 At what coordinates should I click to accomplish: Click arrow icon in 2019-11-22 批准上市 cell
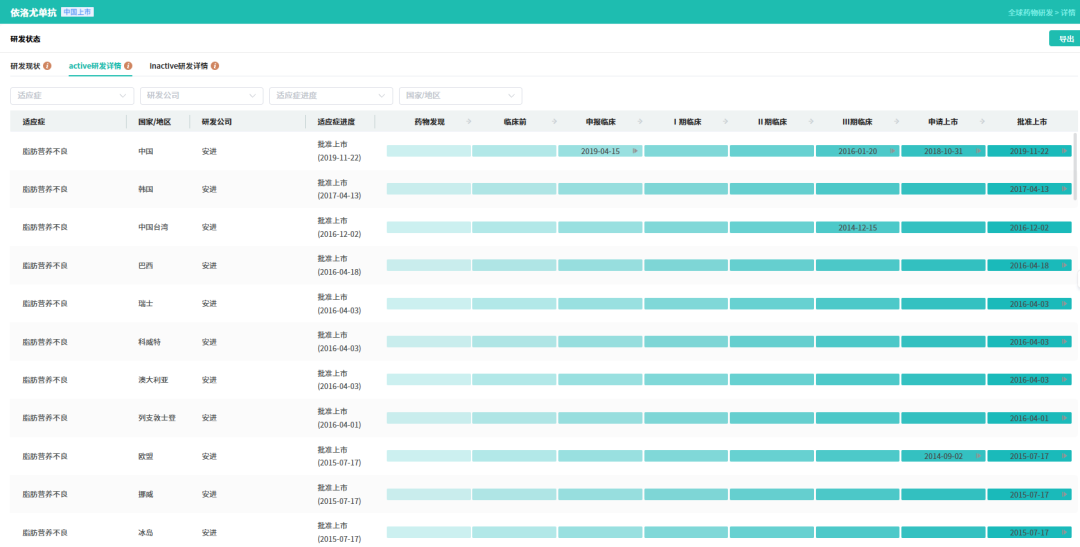pyautogui.click(x=1065, y=151)
